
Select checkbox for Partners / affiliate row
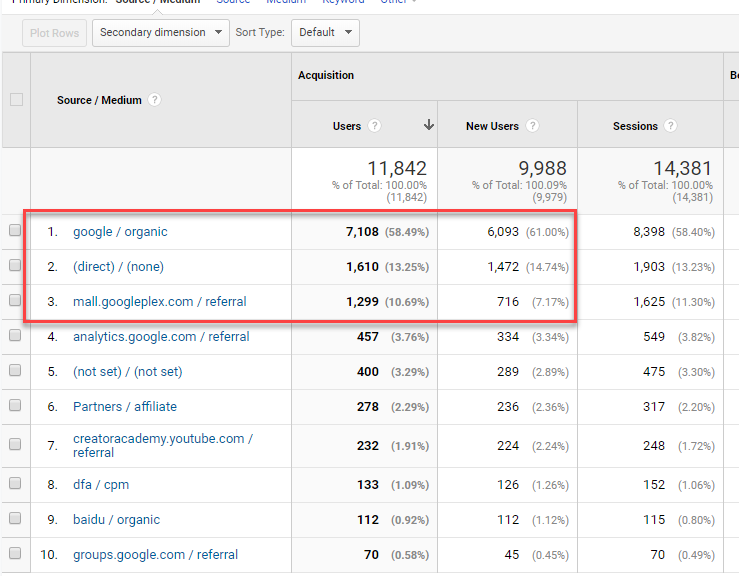tap(15, 405)
